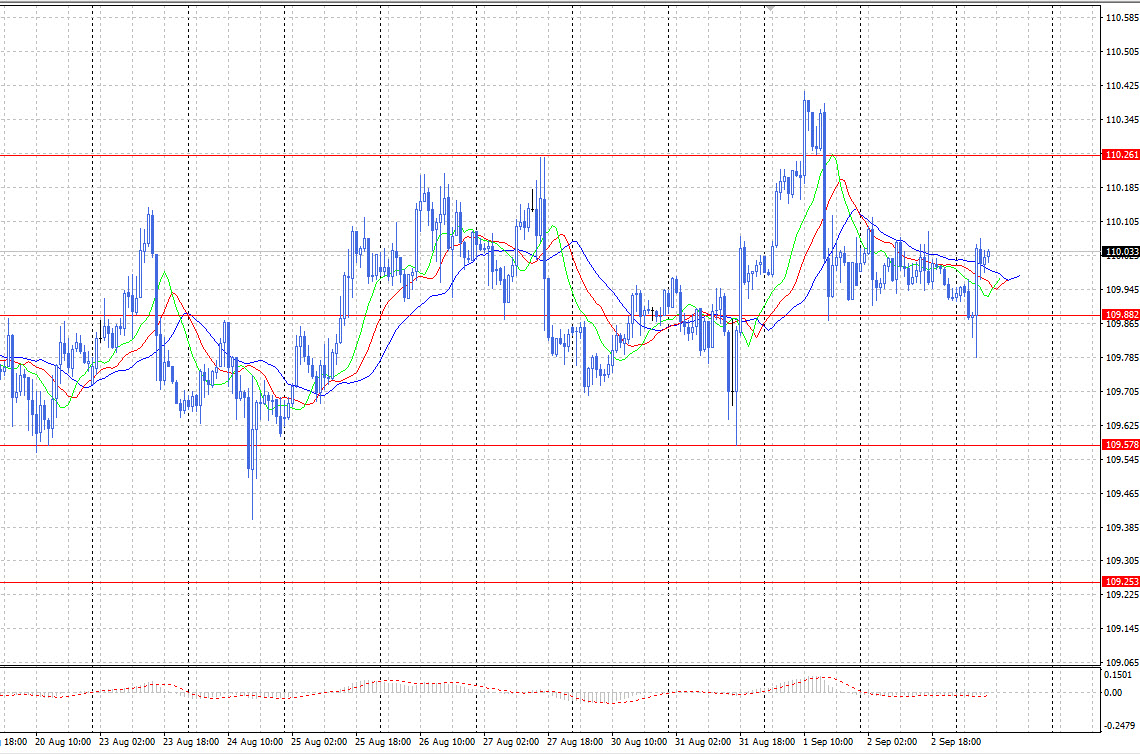
Task: Click the 20 Aug 10:00 time label
Action: pyautogui.click(x=63, y=742)
